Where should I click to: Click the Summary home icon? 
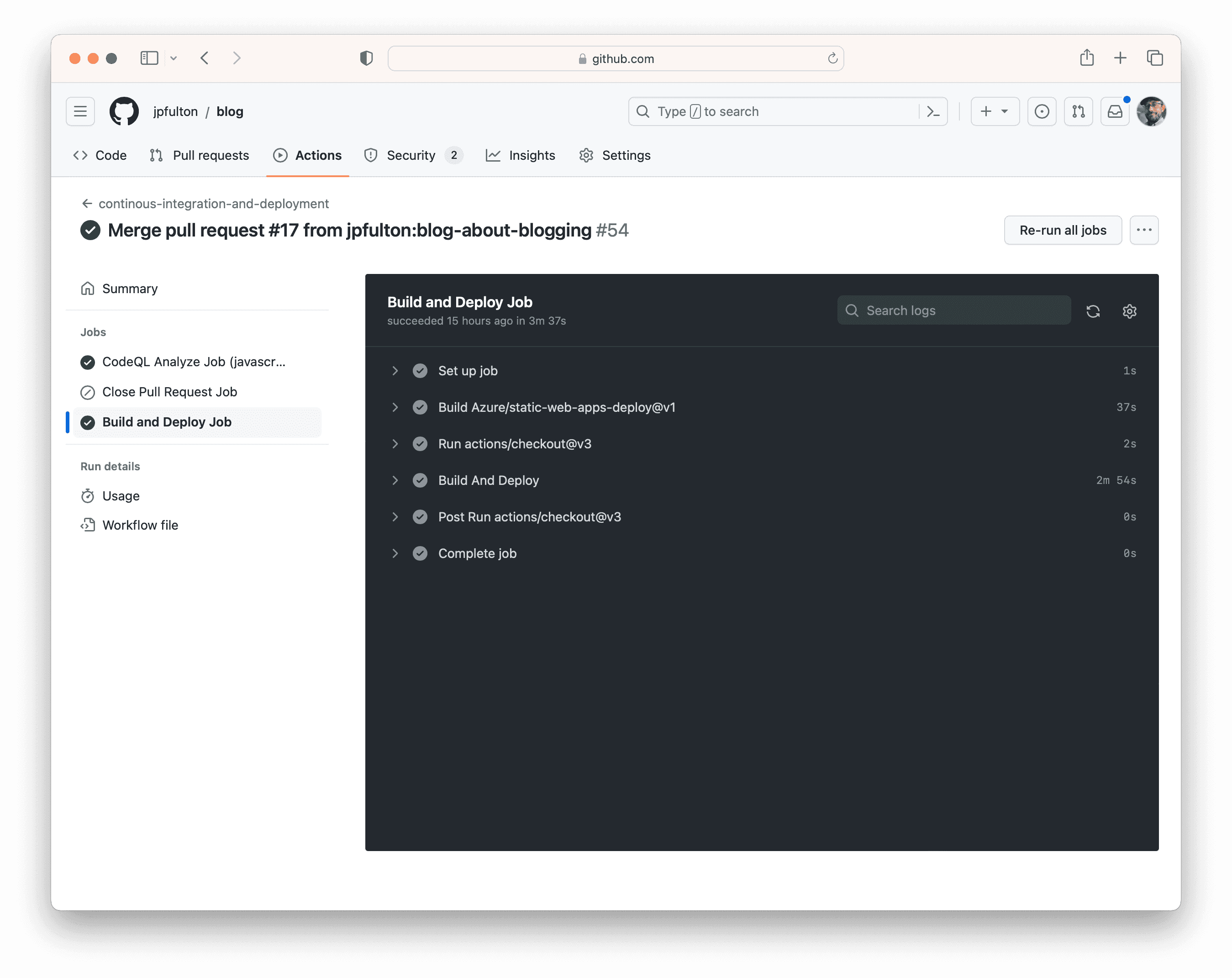pos(87,289)
